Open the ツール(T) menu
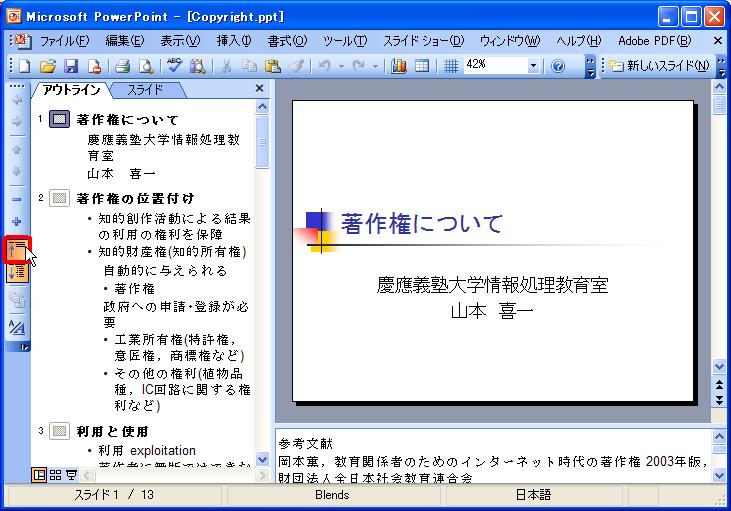 pos(345,41)
